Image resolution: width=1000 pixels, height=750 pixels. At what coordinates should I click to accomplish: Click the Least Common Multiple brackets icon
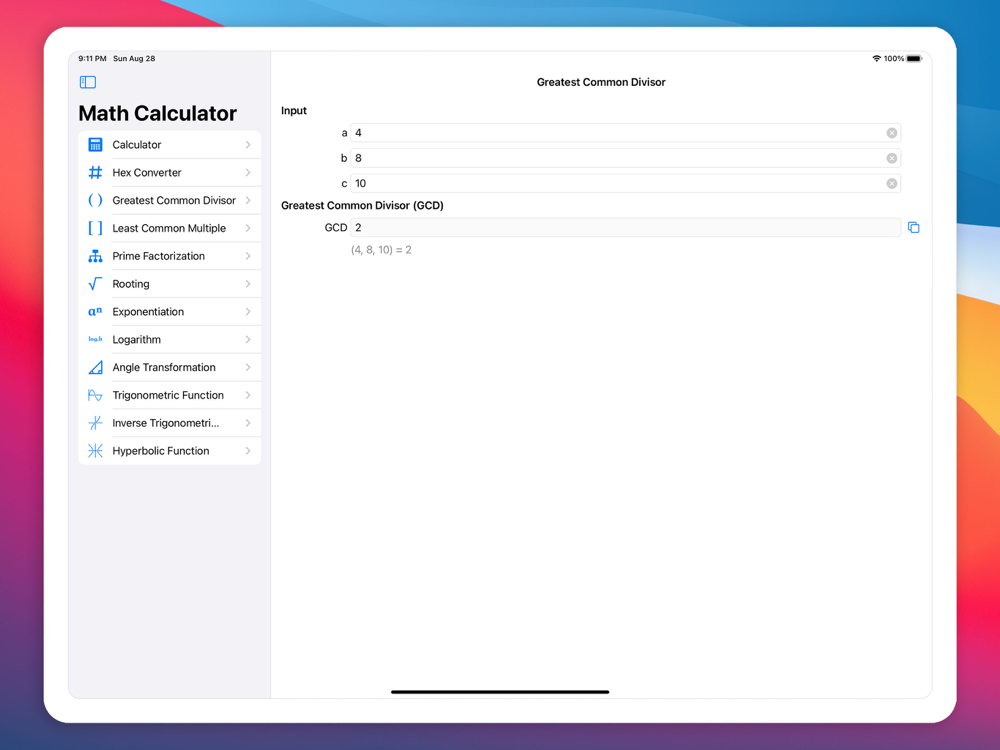point(95,228)
